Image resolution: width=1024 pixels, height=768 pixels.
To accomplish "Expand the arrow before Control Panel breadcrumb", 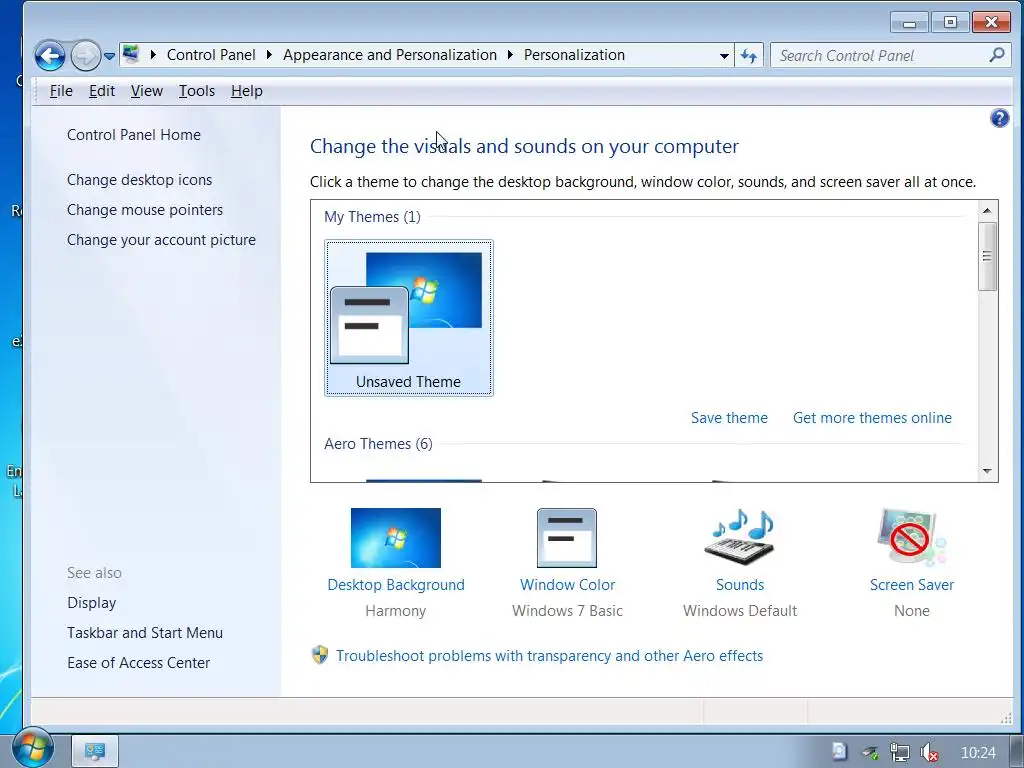I will pyautogui.click(x=153, y=55).
